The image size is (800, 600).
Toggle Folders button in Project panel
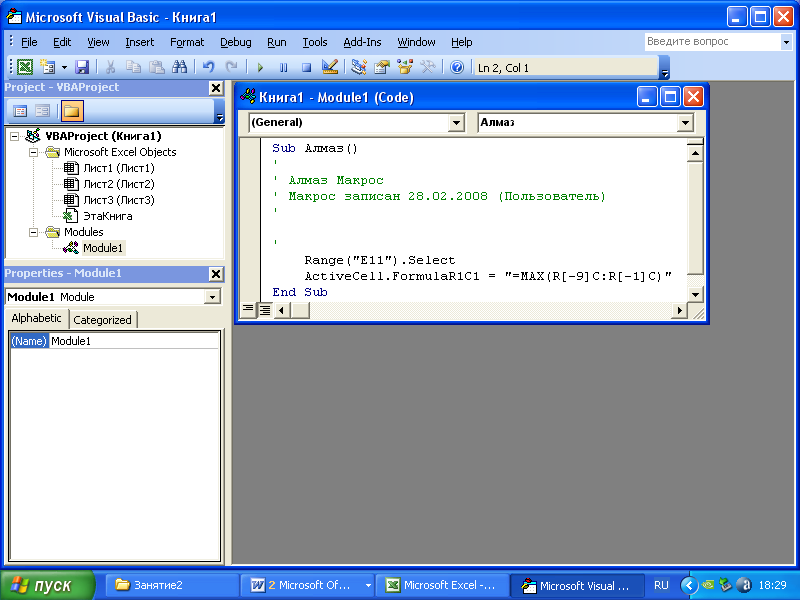[73, 111]
